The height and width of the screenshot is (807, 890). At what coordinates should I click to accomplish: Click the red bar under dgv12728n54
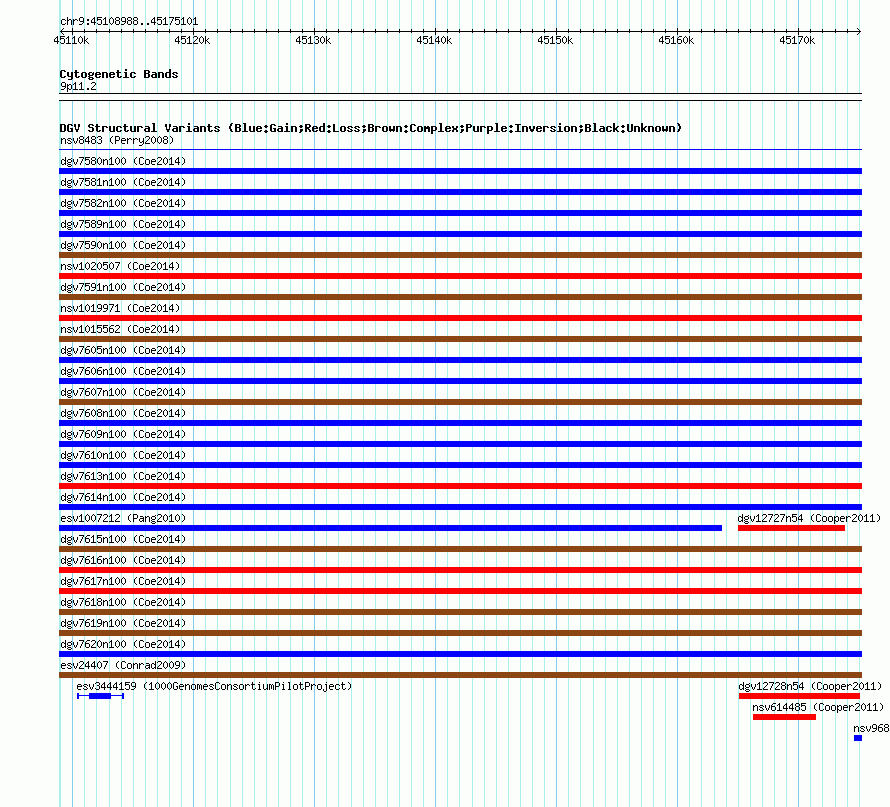(799, 696)
